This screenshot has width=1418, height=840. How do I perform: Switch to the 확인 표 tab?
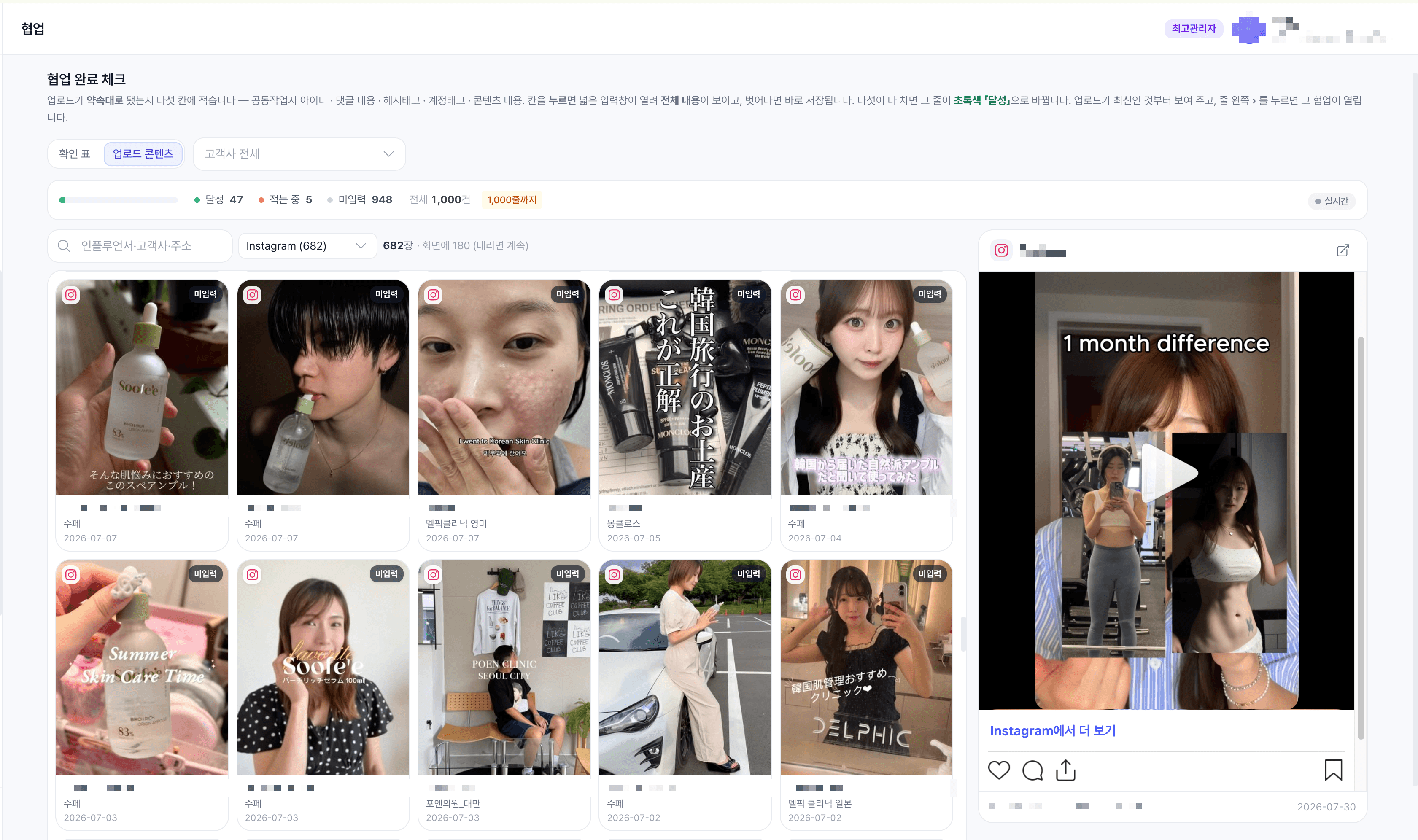(75, 154)
